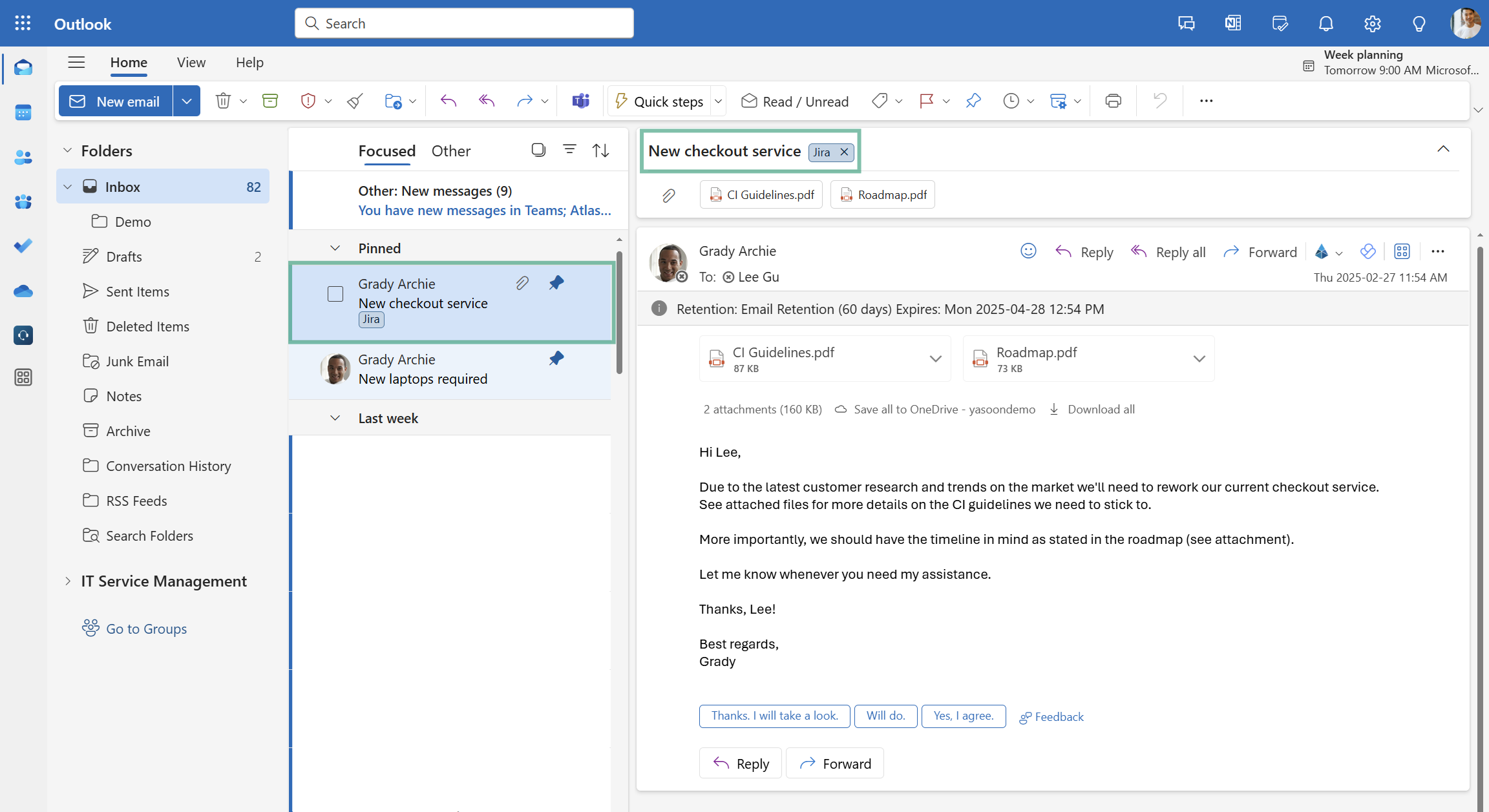The width and height of the screenshot is (1489, 812).
Task: Click the Delete trash icon in the toolbar
Action: (222, 101)
